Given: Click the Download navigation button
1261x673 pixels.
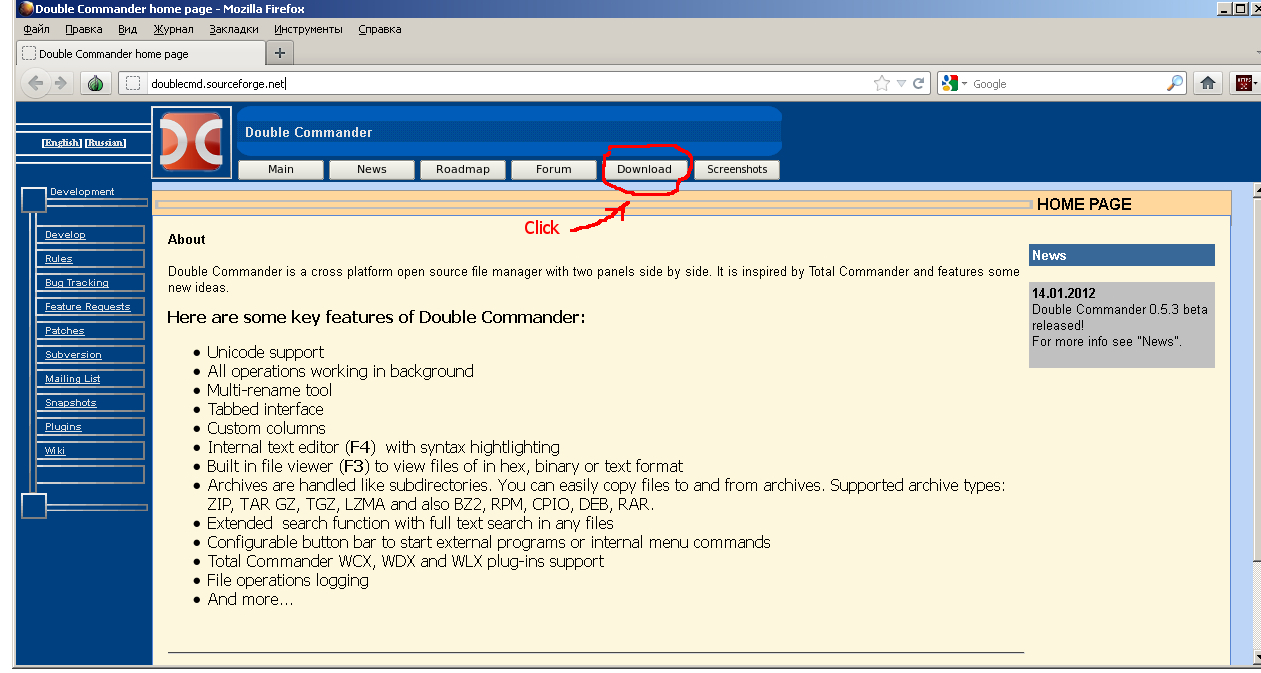Looking at the screenshot, I should point(644,169).
